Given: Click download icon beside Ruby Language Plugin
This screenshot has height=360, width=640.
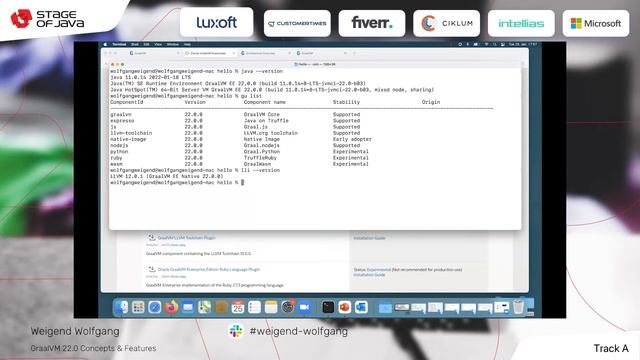Looking at the screenshot, I should 151,269.
